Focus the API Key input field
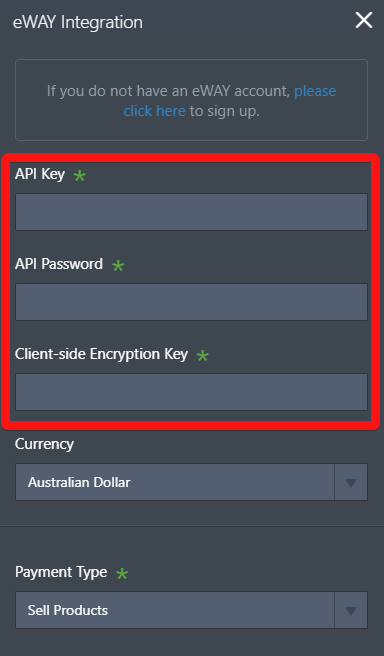The image size is (384, 656). (x=192, y=212)
